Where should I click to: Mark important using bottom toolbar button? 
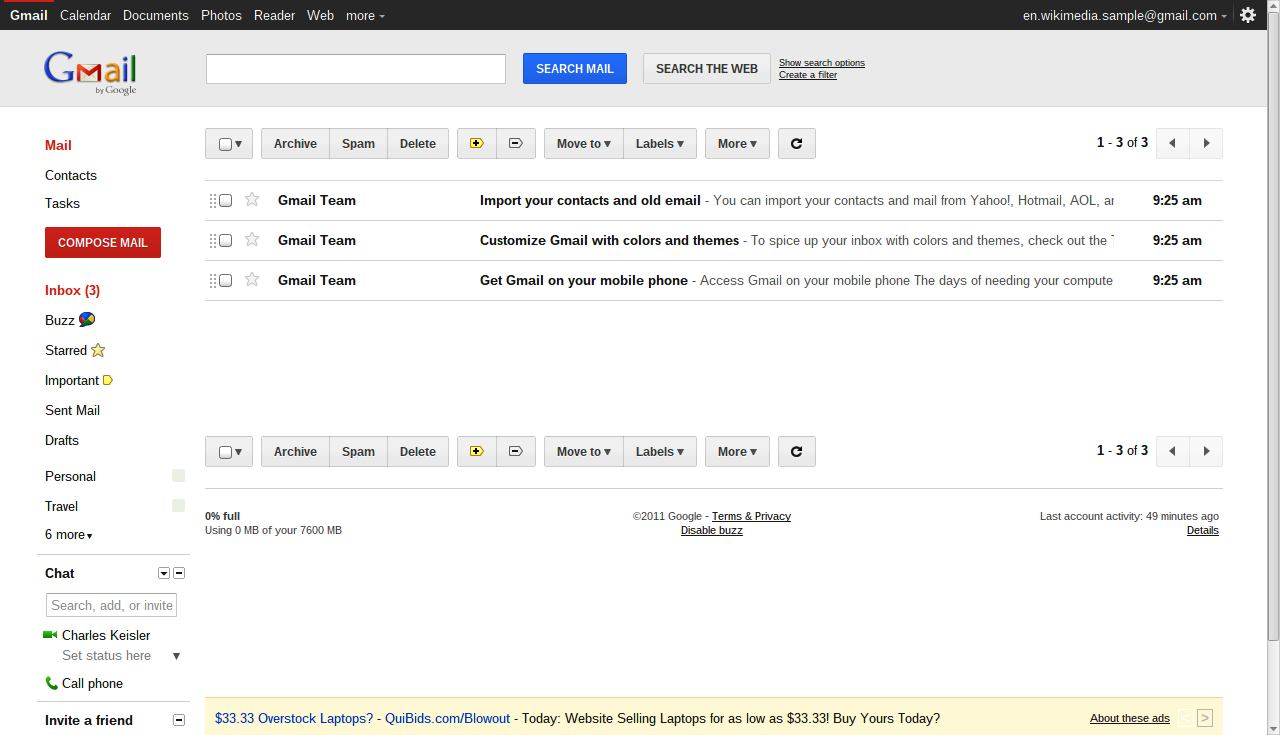(x=477, y=452)
